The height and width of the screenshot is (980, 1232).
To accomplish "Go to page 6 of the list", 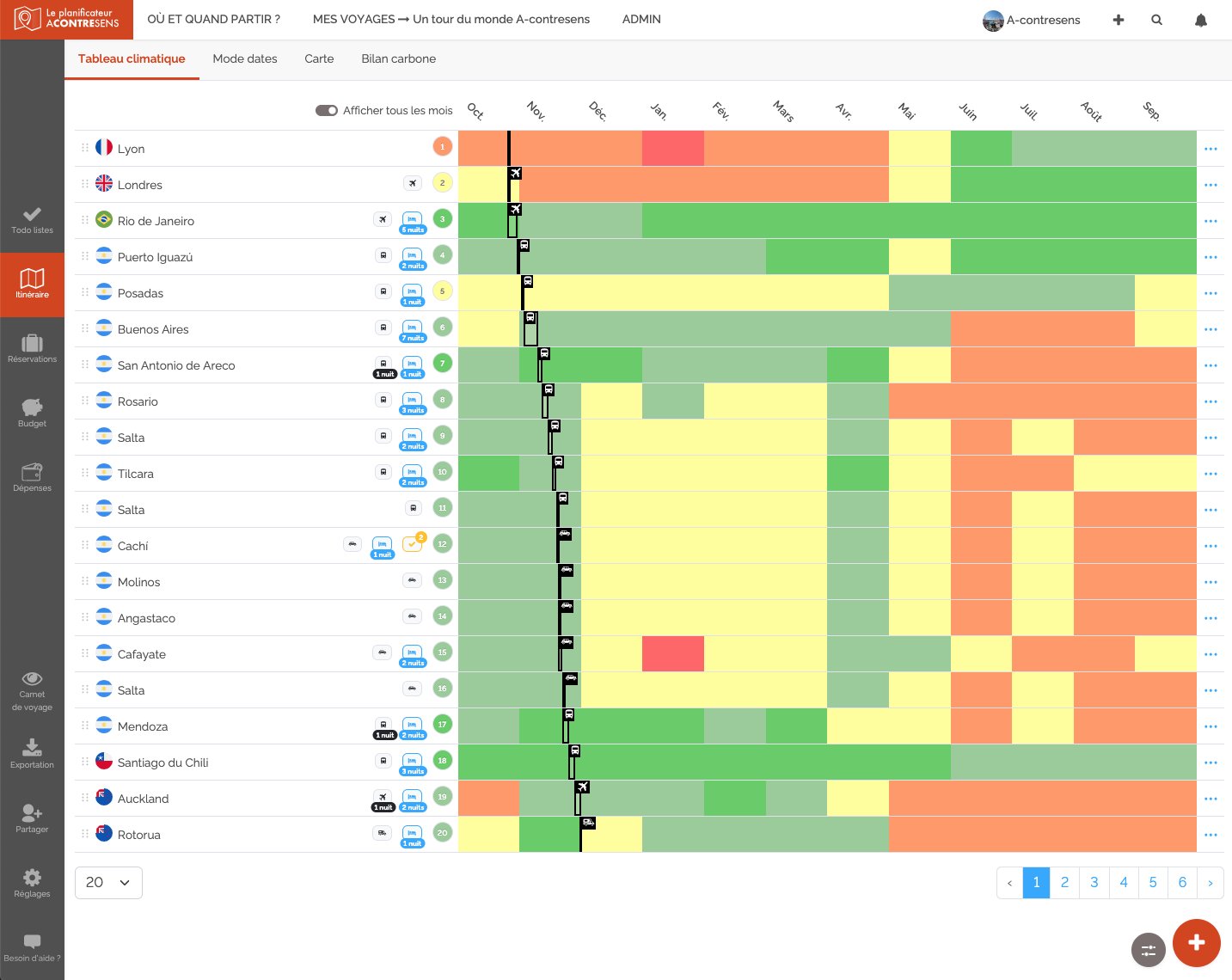I will (1182, 883).
